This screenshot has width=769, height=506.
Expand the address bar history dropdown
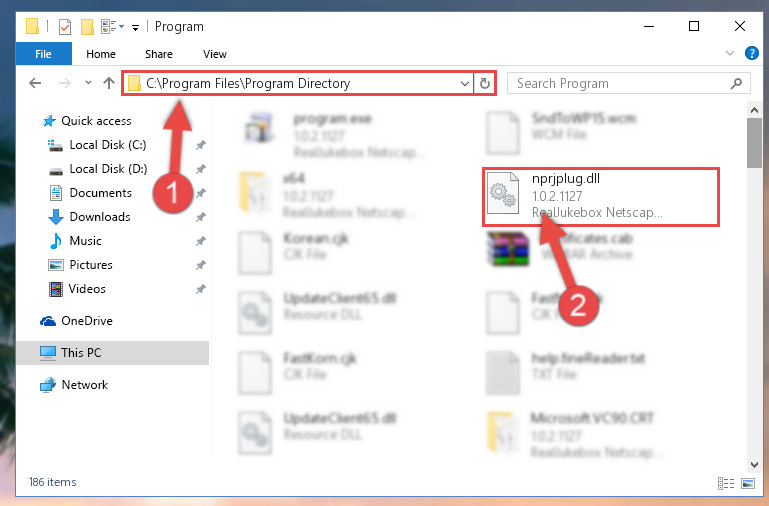tap(464, 83)
